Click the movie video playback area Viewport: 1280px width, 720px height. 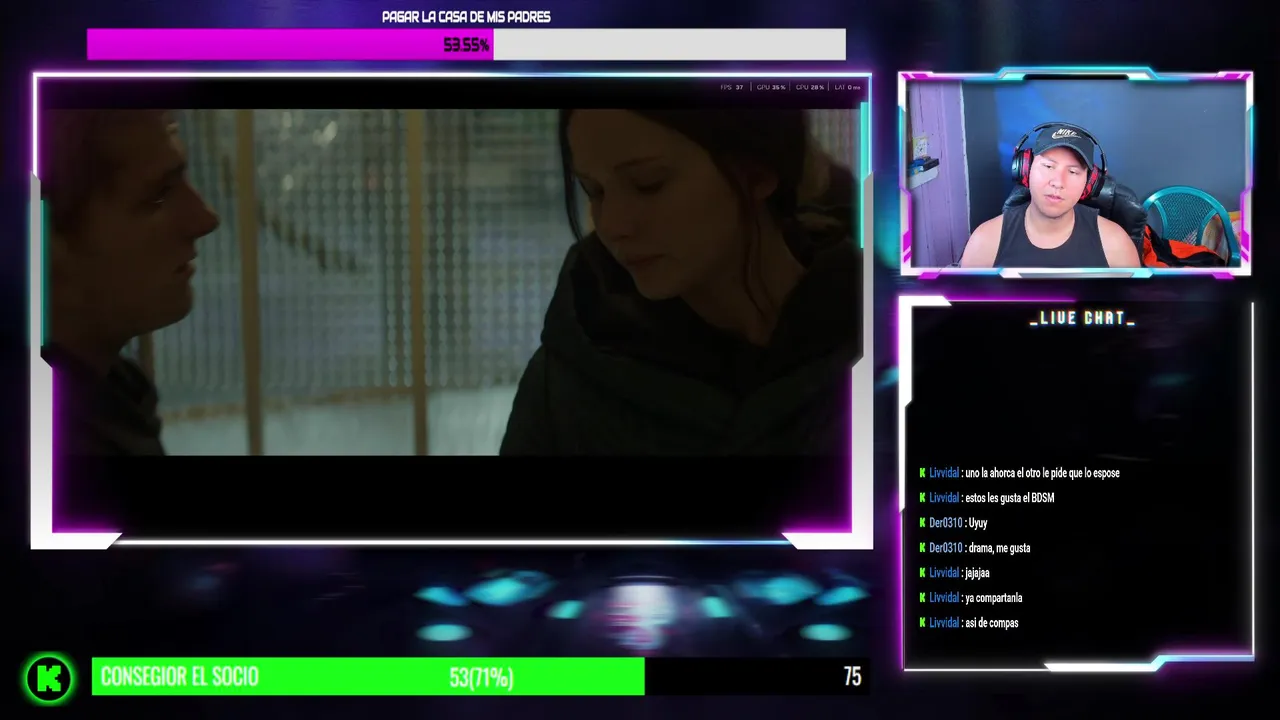tap(451, 282)
